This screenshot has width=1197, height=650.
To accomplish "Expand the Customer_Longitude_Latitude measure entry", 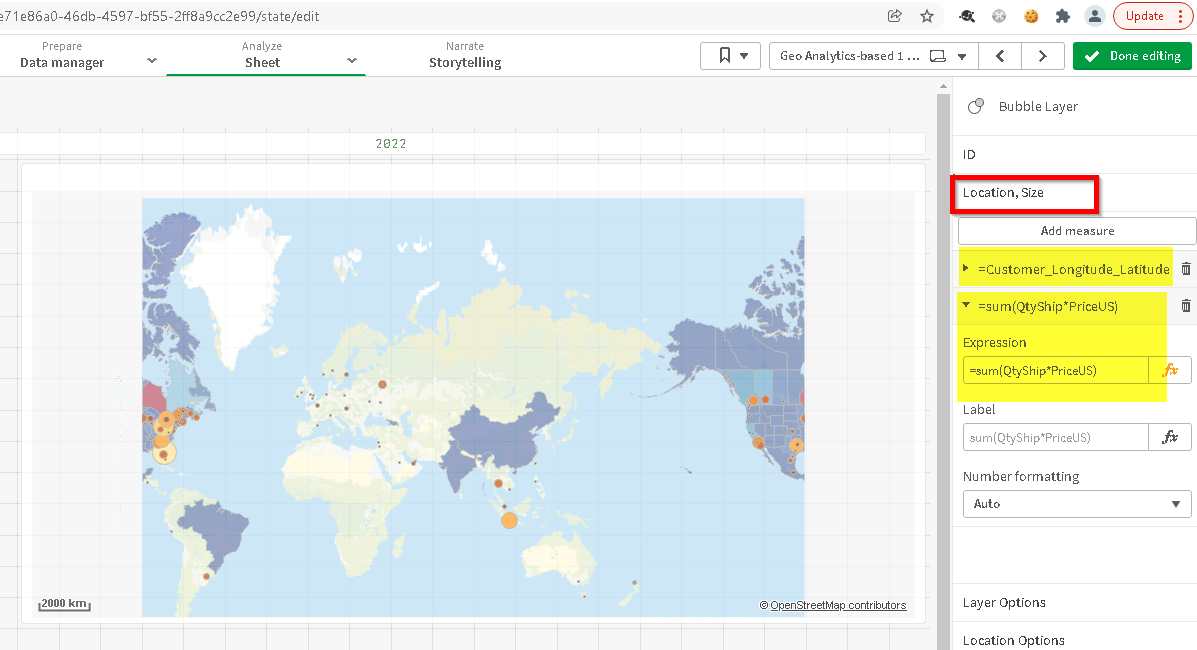I will click(x=965, y=268).
